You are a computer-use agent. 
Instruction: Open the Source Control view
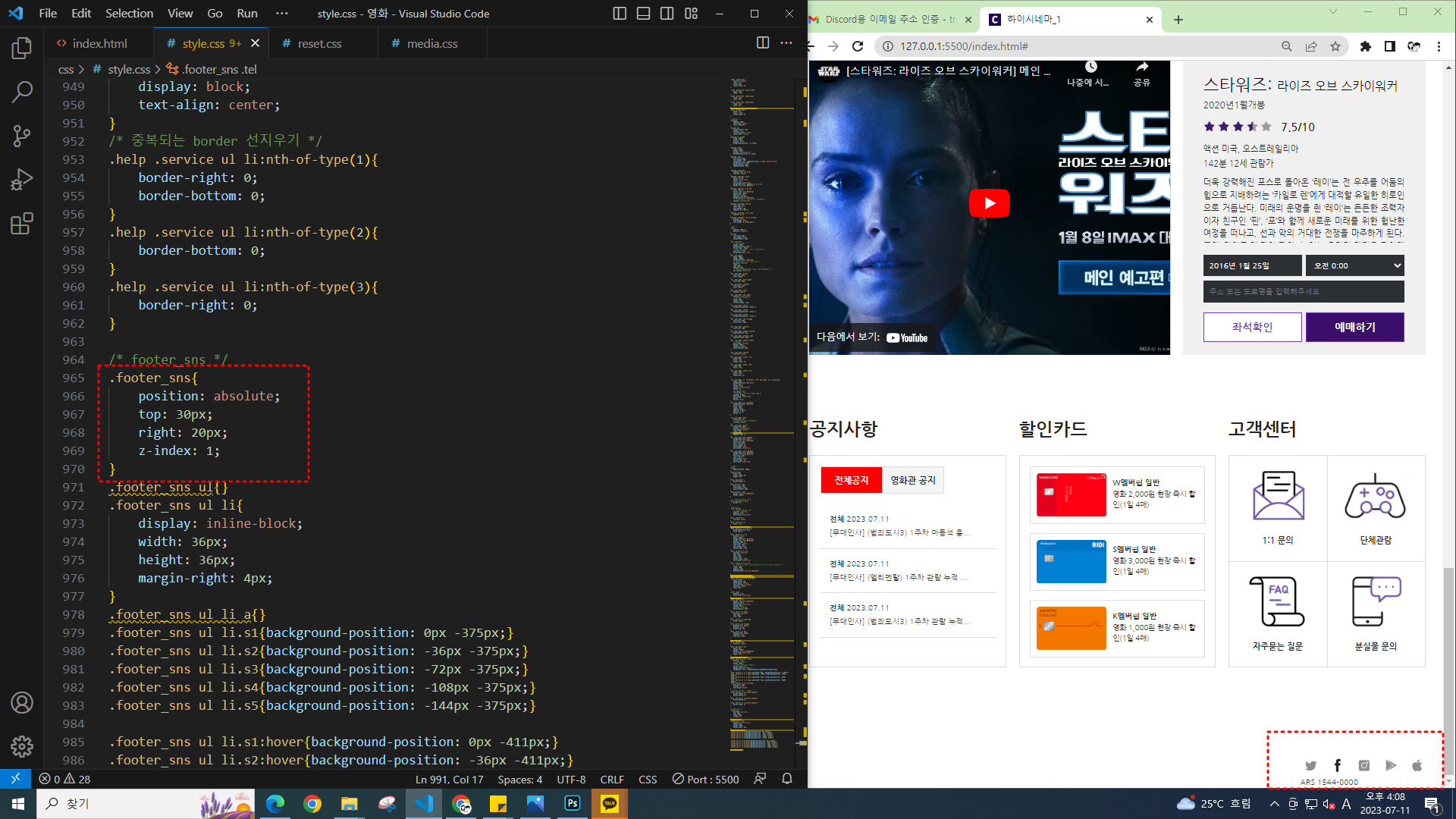coord(22,136)
